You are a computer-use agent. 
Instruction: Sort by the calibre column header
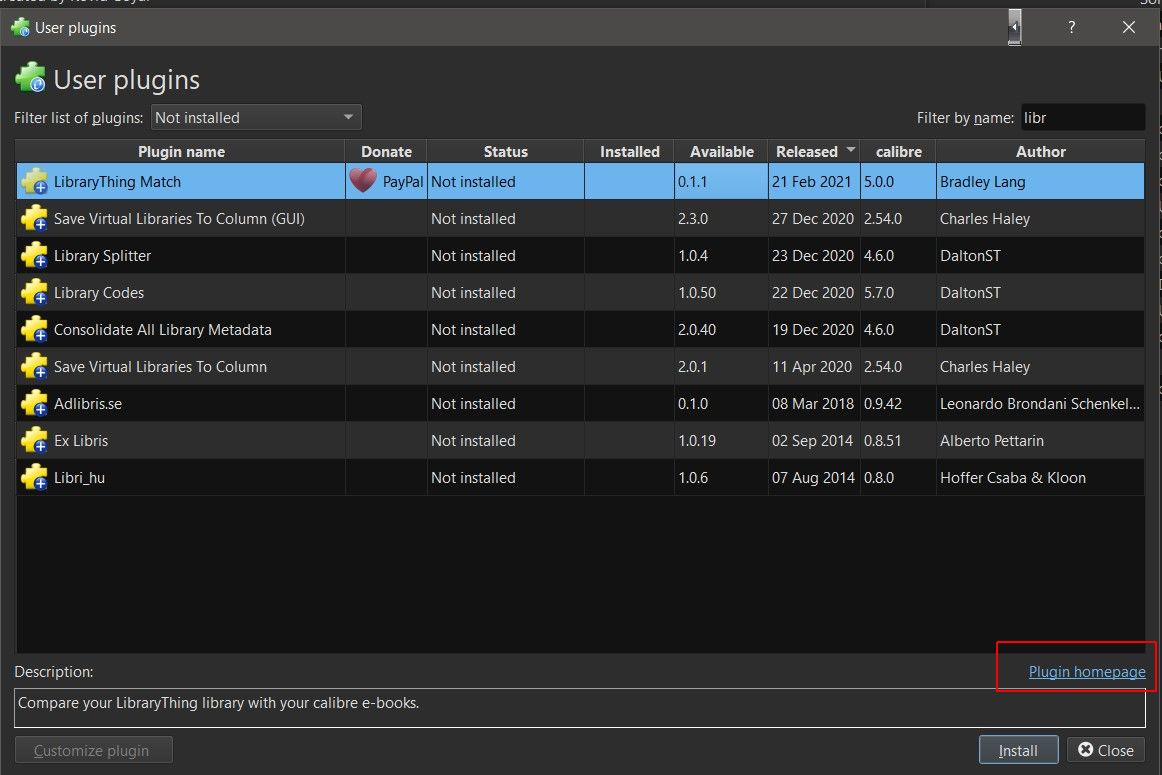click(x=898, y=152)
